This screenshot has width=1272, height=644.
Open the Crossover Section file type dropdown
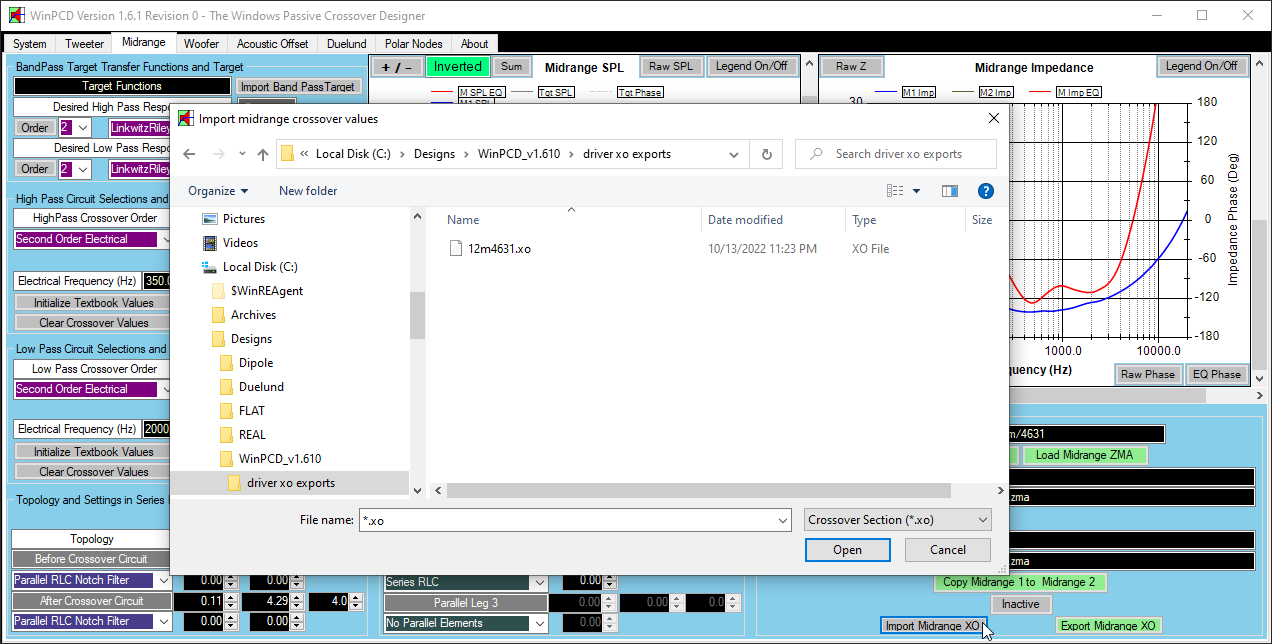(x=897, y=520)
